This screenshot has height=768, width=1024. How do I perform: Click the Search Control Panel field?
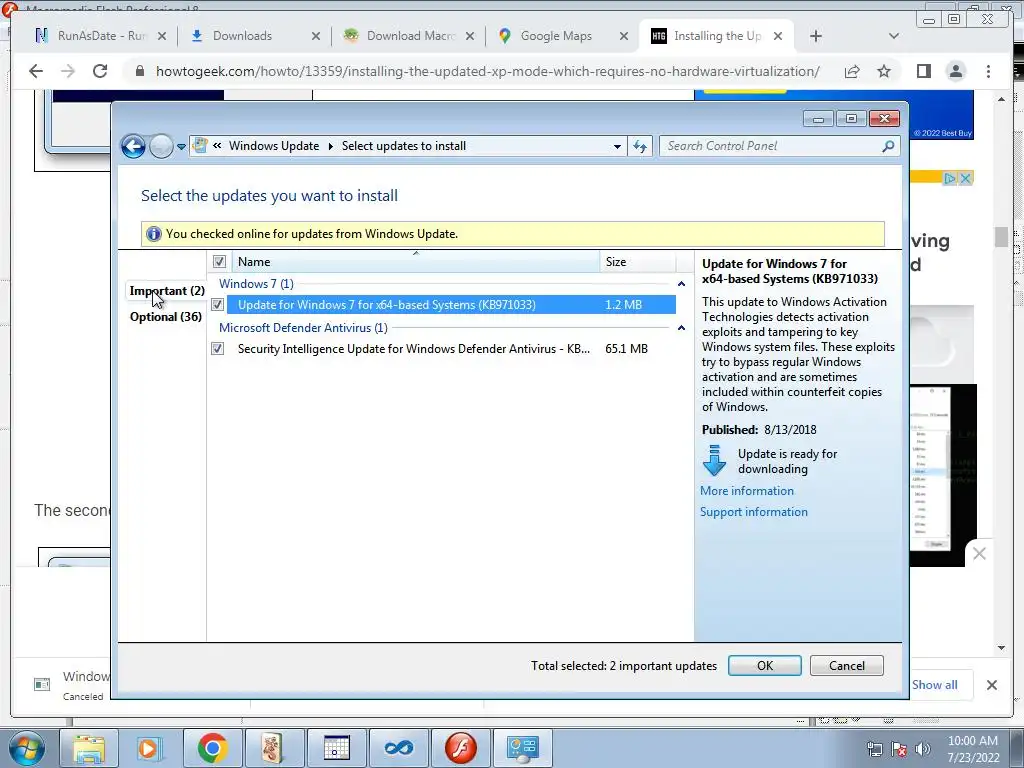pyautogui.click(x=771, y=146)
